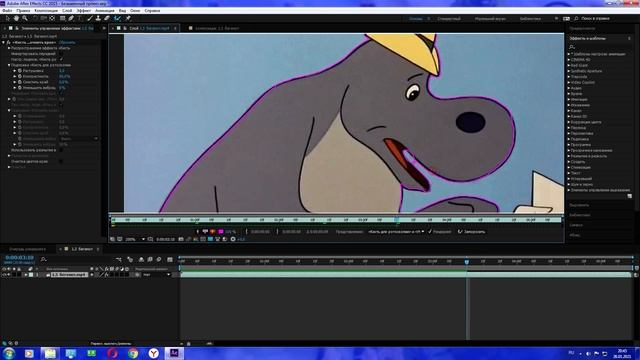Switch to the Стандартный workspace
Screen dimensions: 640x360
(x=449, y=19)
